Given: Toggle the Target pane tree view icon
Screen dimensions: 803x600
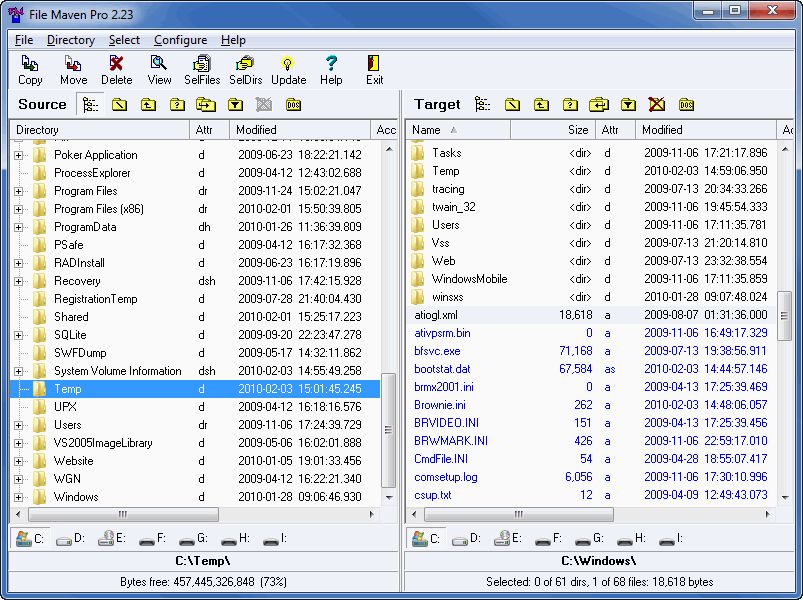Looking at the screenshot, I should [x=482, y=104].
